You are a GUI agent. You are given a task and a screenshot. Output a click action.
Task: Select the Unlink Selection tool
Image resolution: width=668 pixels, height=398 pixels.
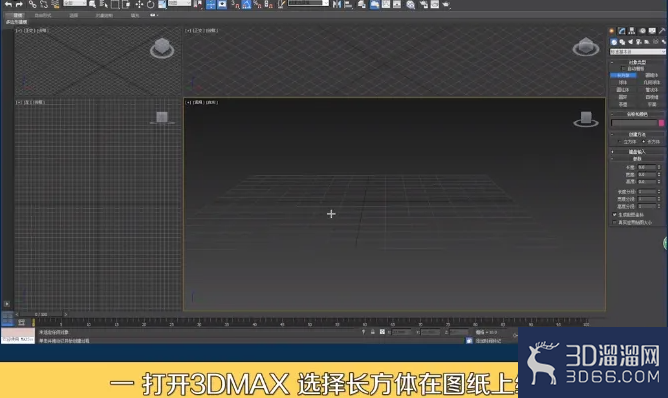(44, 4)
